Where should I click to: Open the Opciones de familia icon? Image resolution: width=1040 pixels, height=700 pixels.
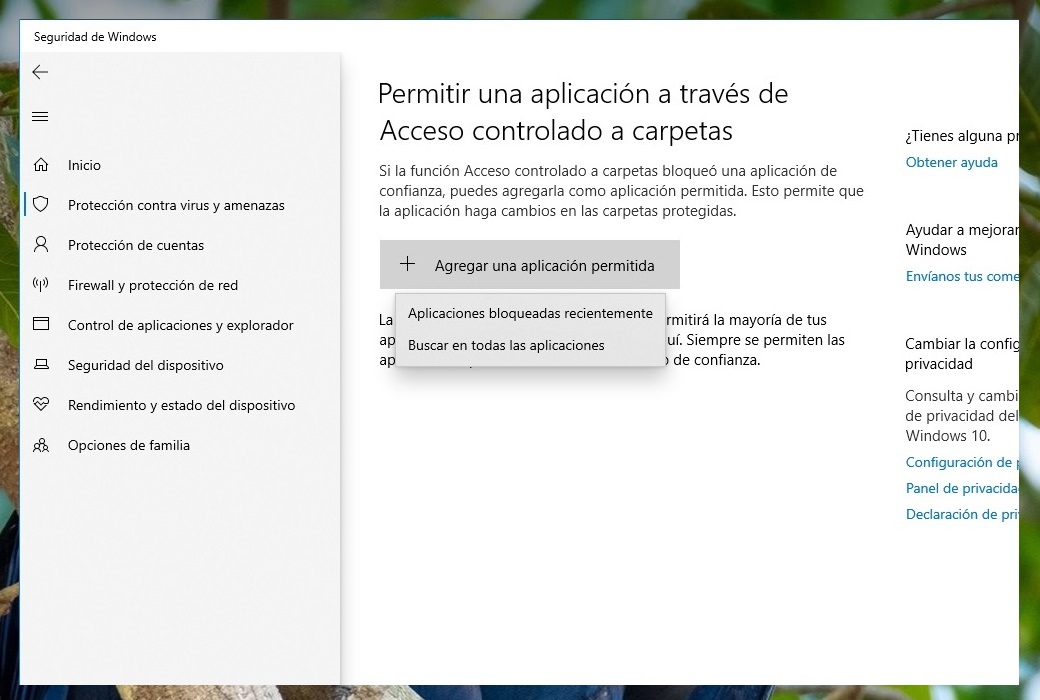[x=40, y=445]
